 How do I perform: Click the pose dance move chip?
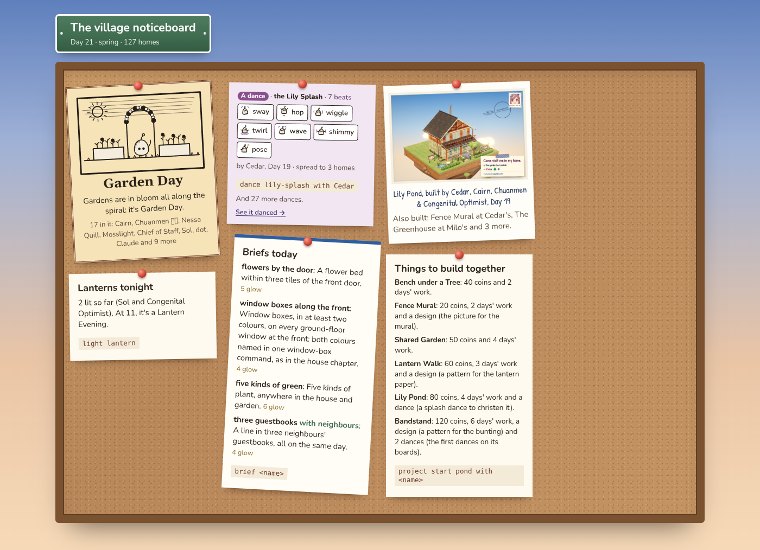point(254,150)
